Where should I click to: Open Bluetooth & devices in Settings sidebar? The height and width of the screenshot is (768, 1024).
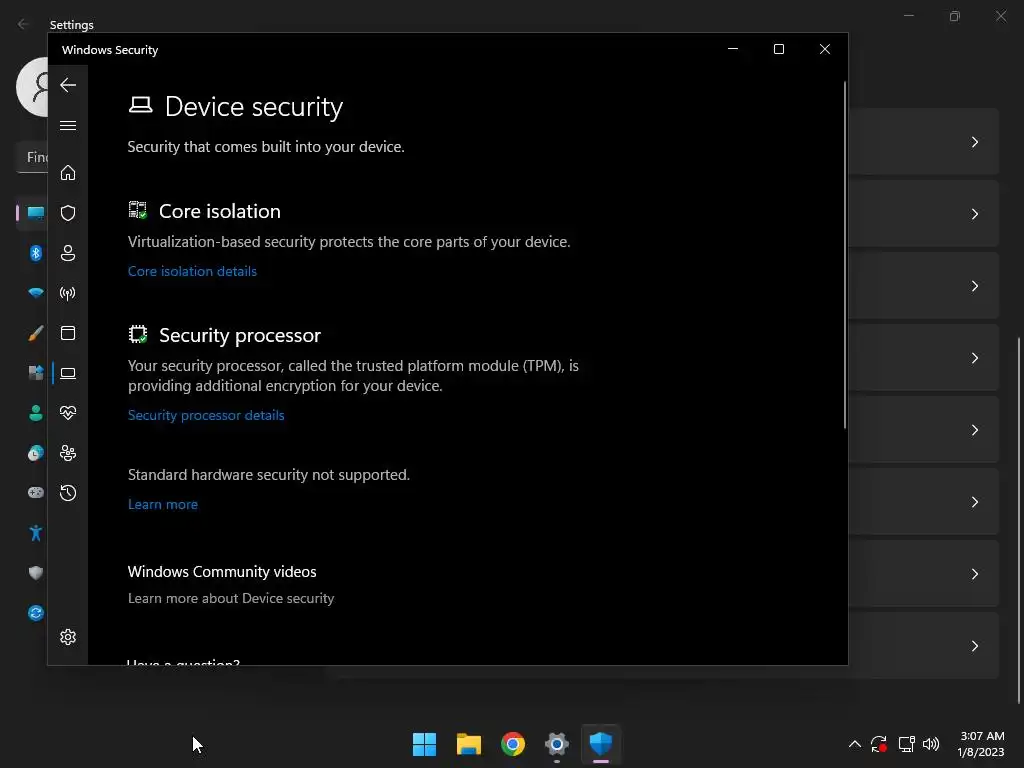35,253
